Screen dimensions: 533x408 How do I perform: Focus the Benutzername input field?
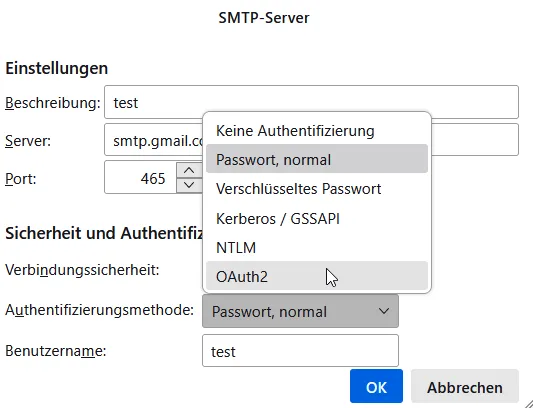pos(300,351)
